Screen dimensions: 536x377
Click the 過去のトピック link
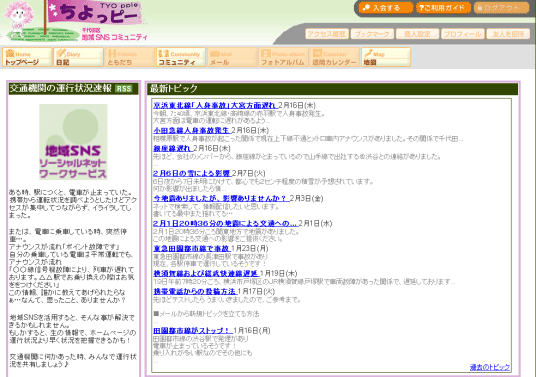coord(490,367)
